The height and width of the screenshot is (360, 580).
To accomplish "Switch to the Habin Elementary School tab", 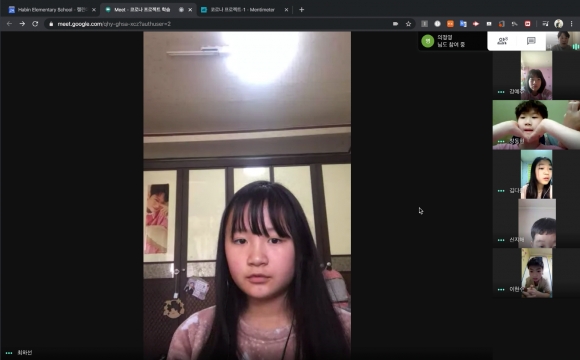I will pos(52,10).
